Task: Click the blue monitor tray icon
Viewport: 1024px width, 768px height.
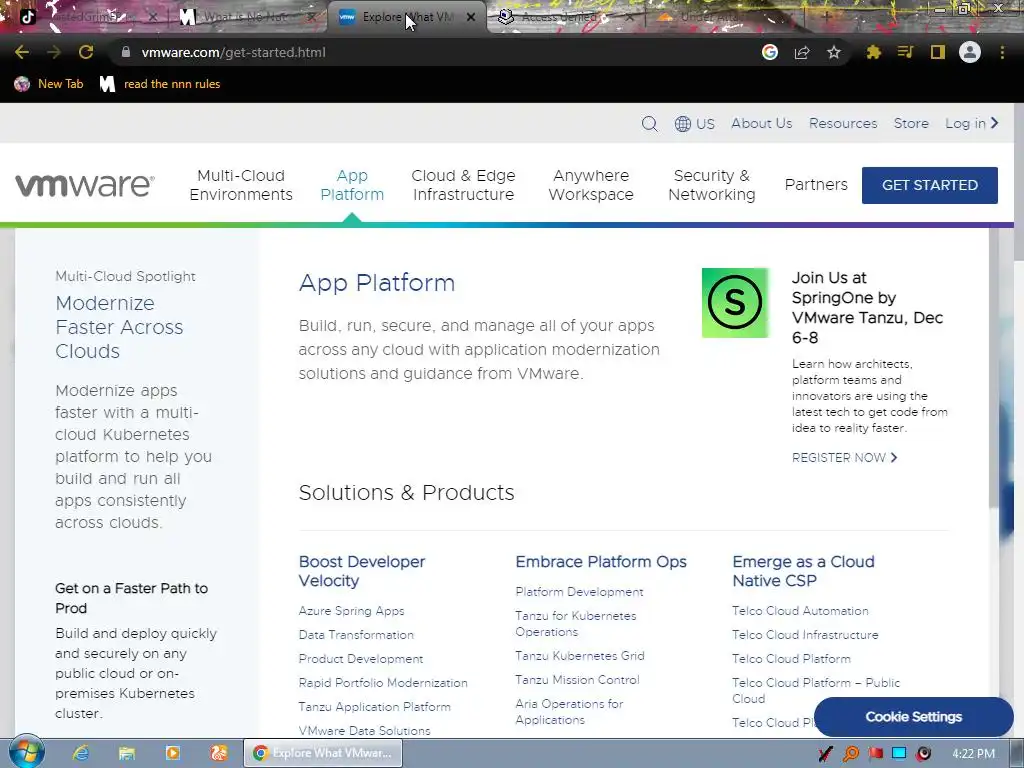Action: point(899,754)
